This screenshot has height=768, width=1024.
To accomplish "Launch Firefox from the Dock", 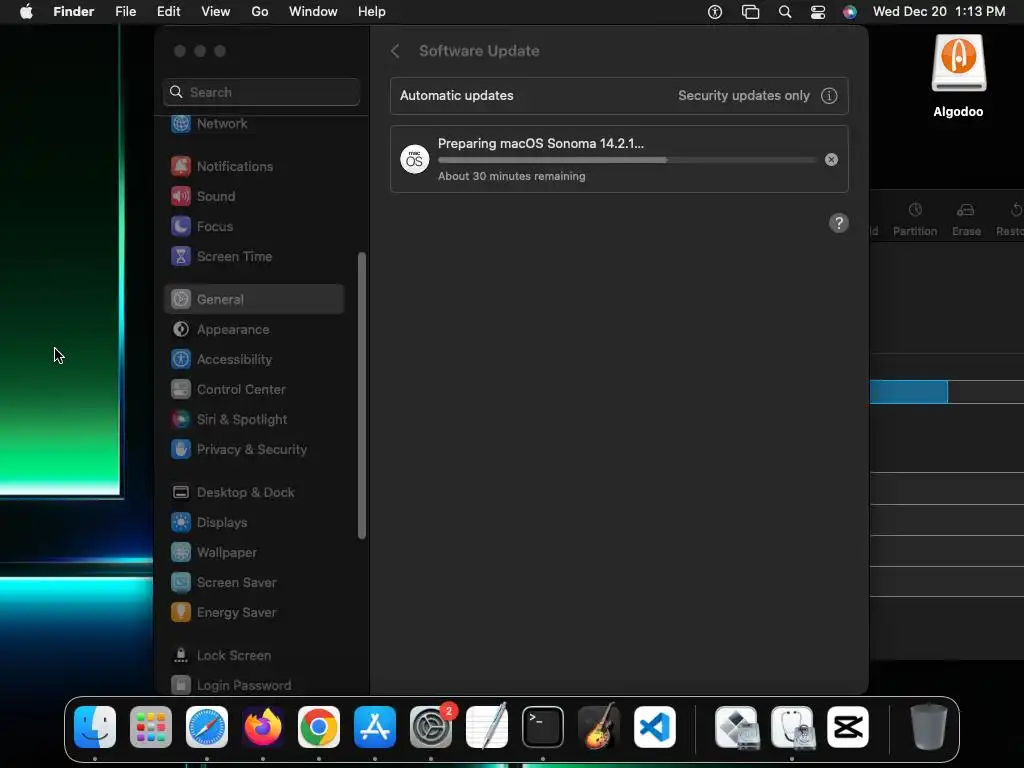I will pos(263,727).
